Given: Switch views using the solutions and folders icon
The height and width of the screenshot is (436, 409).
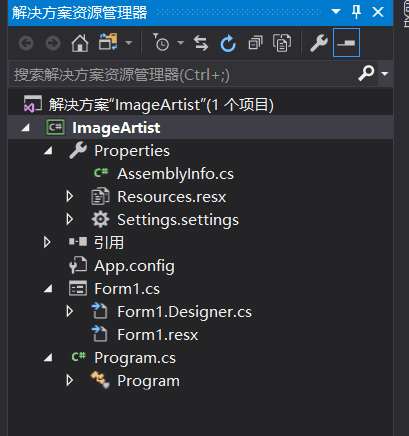Looking at the screenshot, I should [108, 42].
